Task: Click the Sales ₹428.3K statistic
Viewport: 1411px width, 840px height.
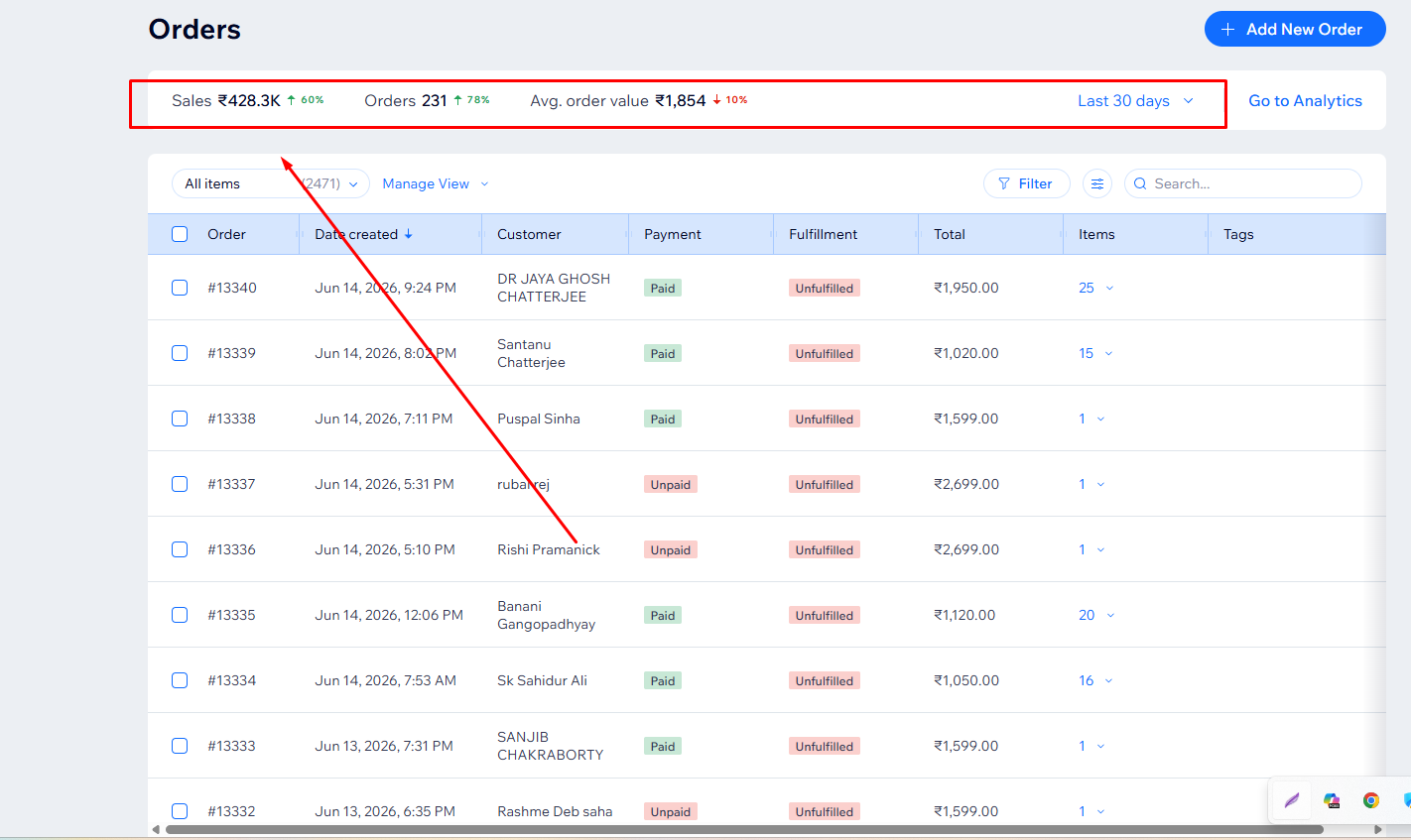Action: tap(248, 100)
